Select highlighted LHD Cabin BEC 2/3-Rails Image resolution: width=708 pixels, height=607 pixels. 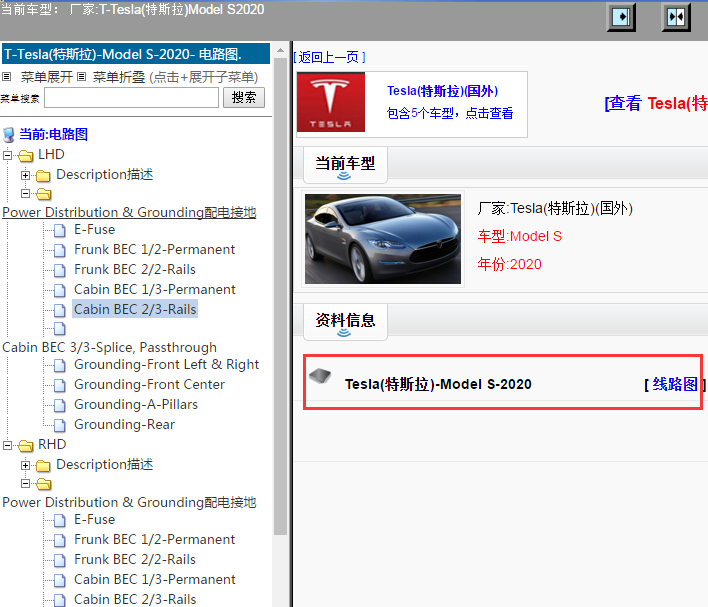(x=135, y=309)
